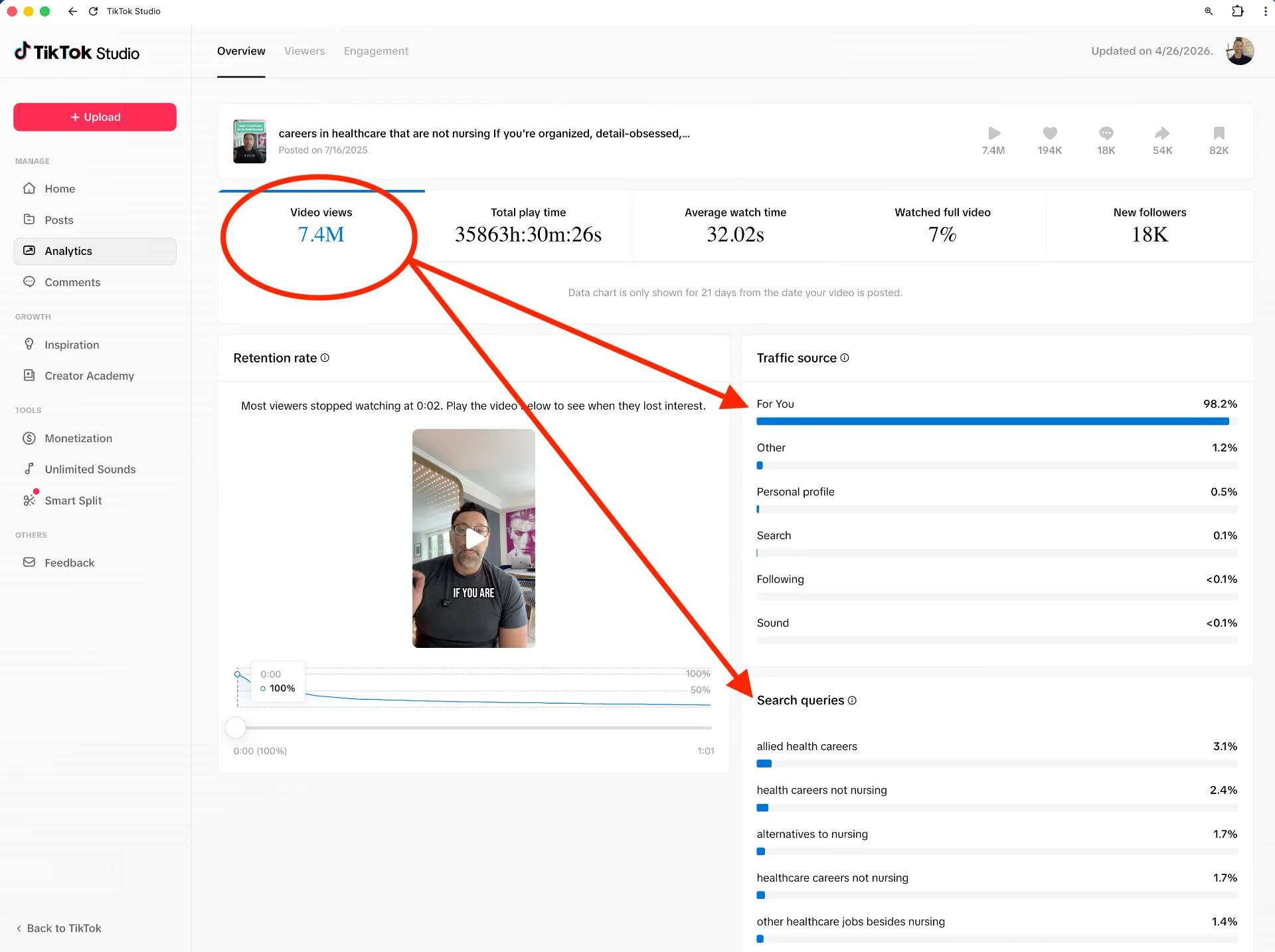This screenshot has height=952, width=1275.
Task: Click the TikTok Studio logo
Action: click(77, 52)
